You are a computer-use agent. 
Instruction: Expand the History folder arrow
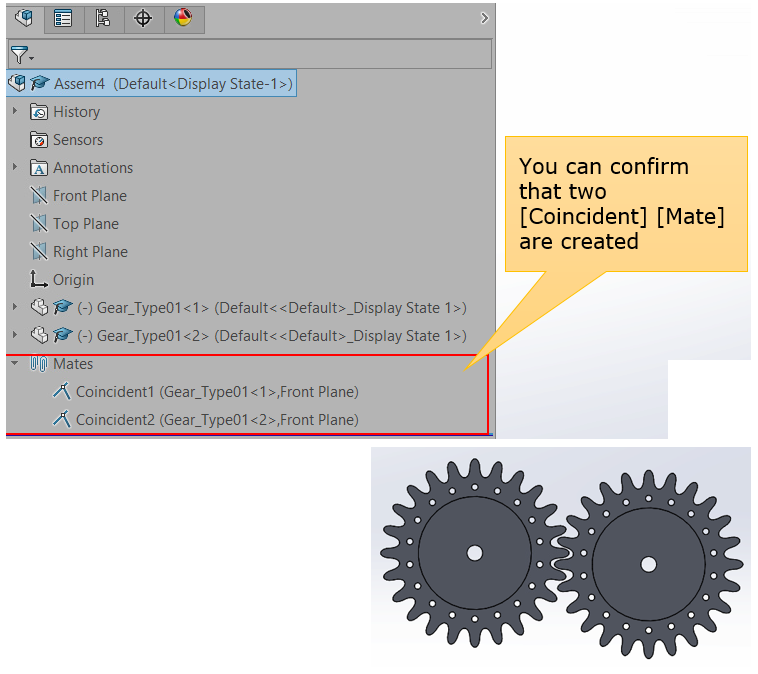(15, 111)
